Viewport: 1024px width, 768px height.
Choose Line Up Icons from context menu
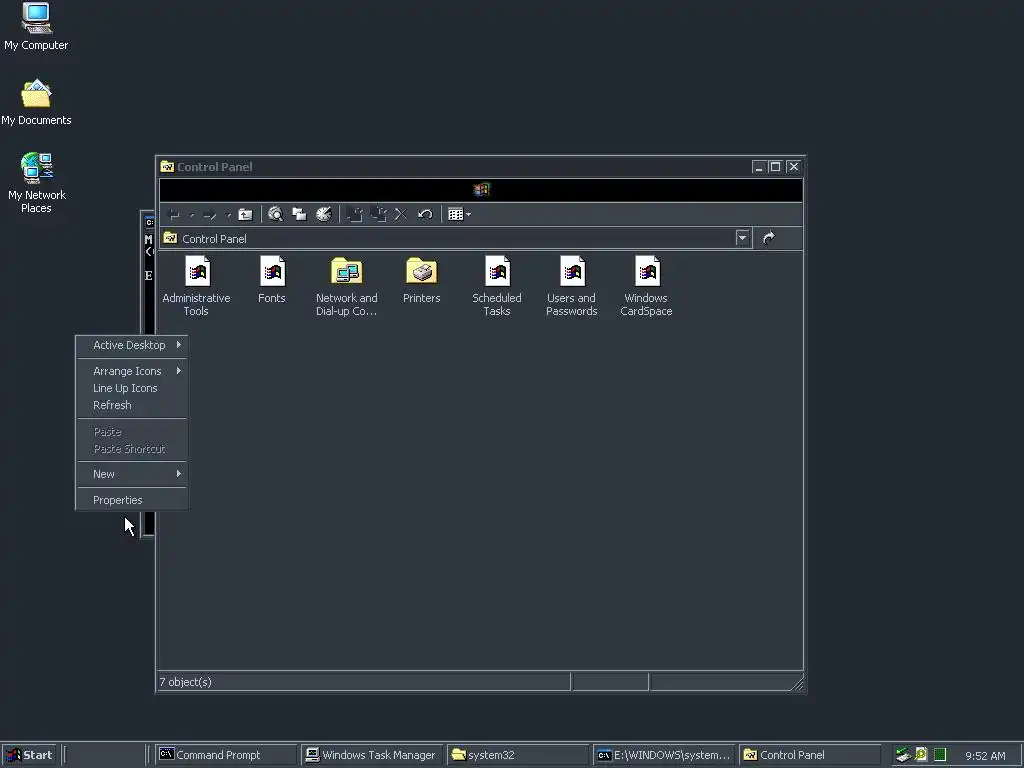pos(132,388)
